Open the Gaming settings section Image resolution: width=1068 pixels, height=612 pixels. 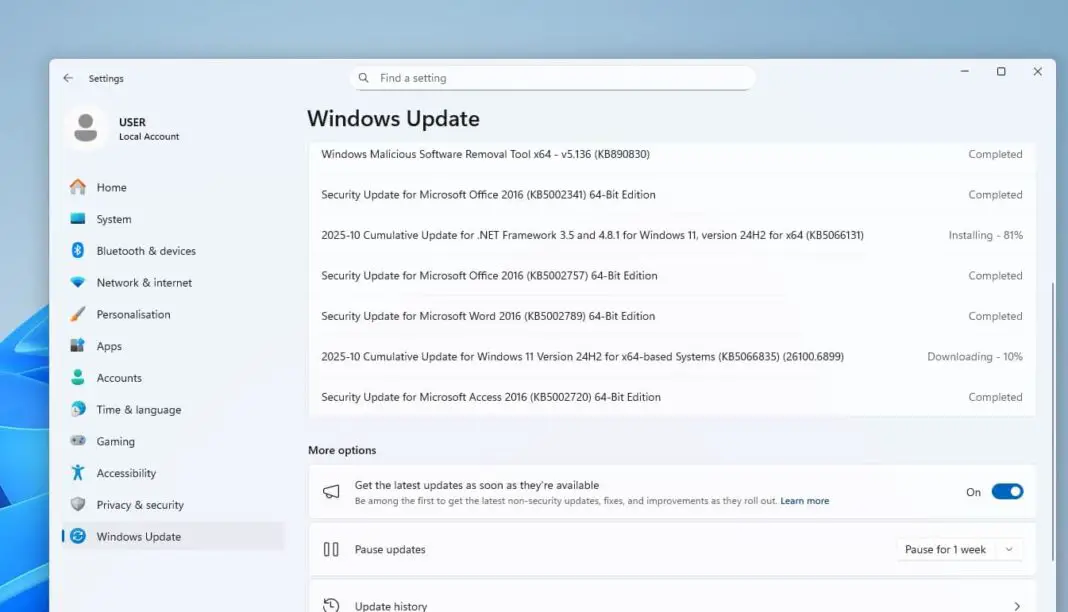116,441
